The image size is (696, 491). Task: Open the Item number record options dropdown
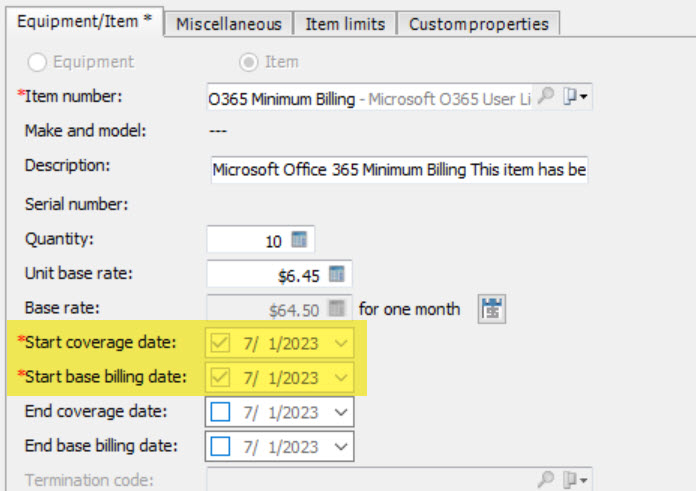point(575,96)
